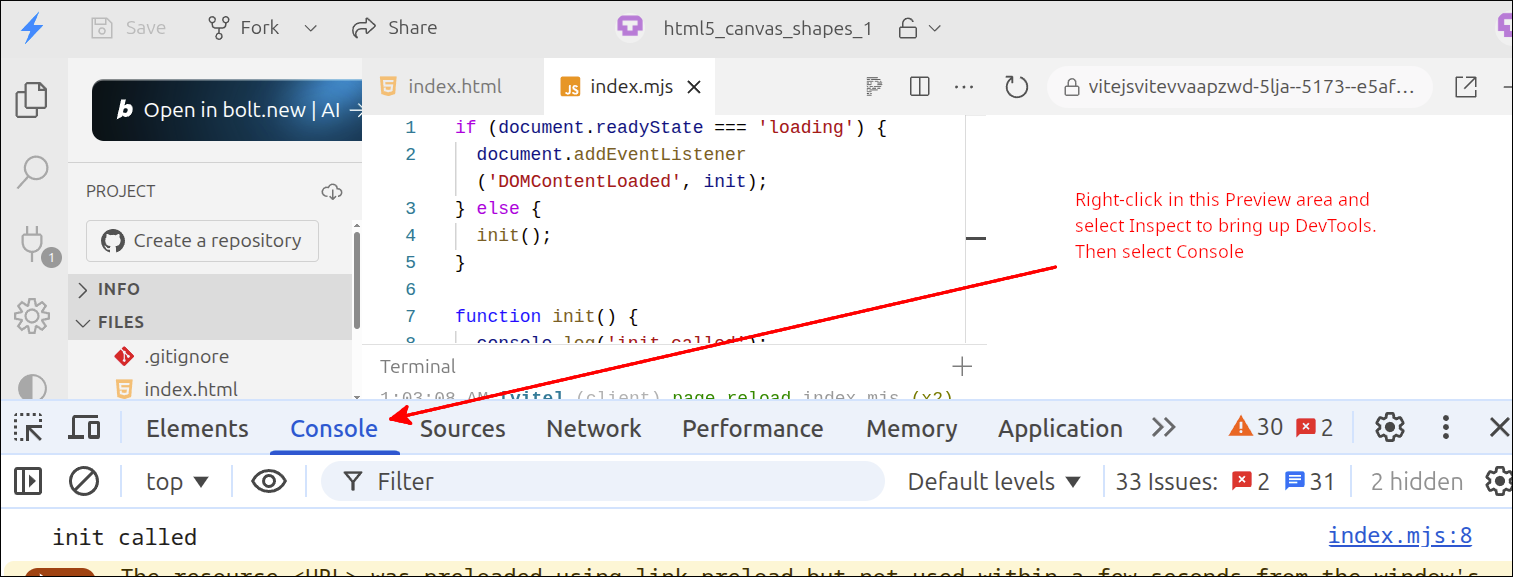Open the top JavaScript context dropdown

click(177, 481)
